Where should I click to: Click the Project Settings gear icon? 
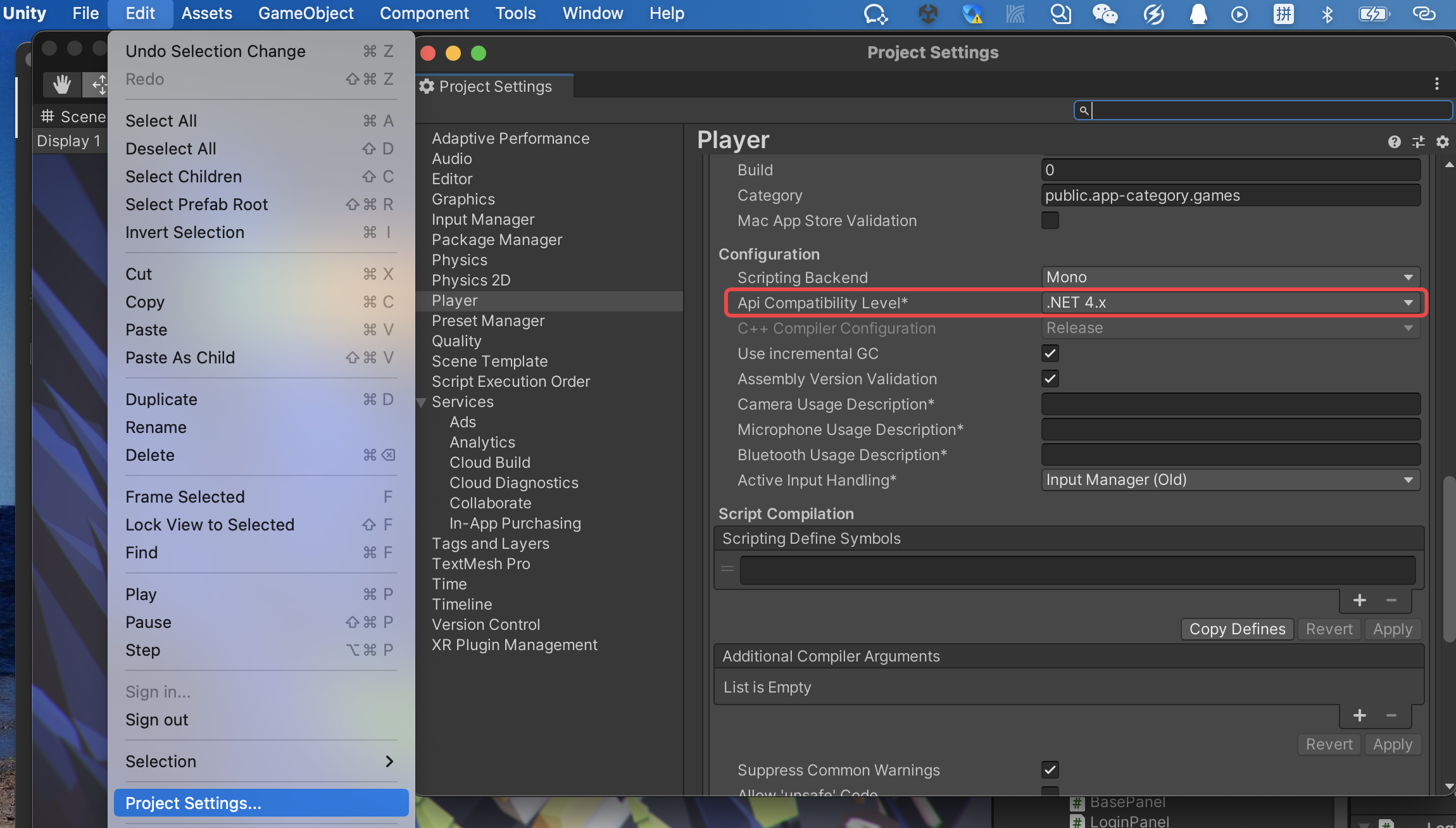tap(427, 86)
